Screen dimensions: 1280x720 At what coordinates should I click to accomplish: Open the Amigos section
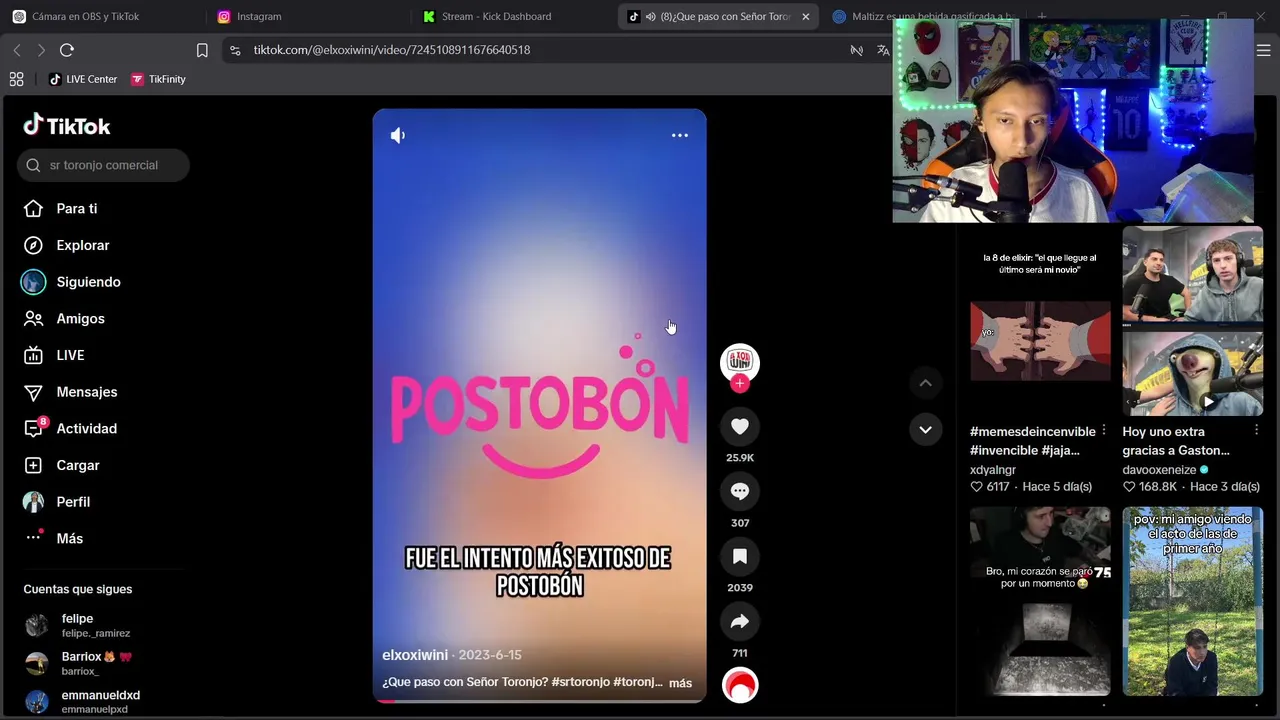(x=64, y=319)
